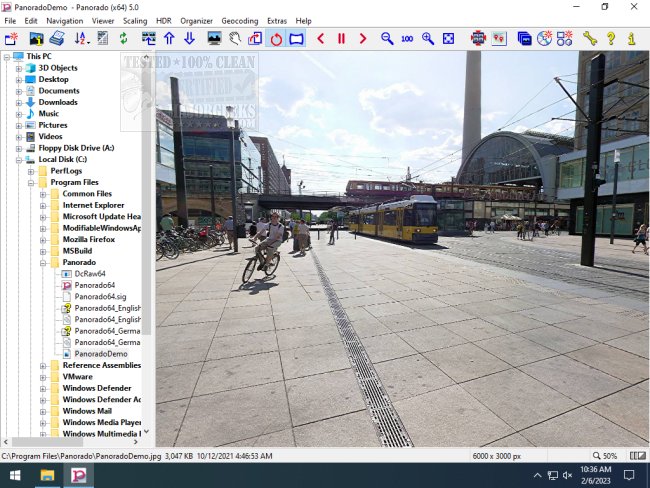Toggle the blue panorama view mode button

[296, 38]
